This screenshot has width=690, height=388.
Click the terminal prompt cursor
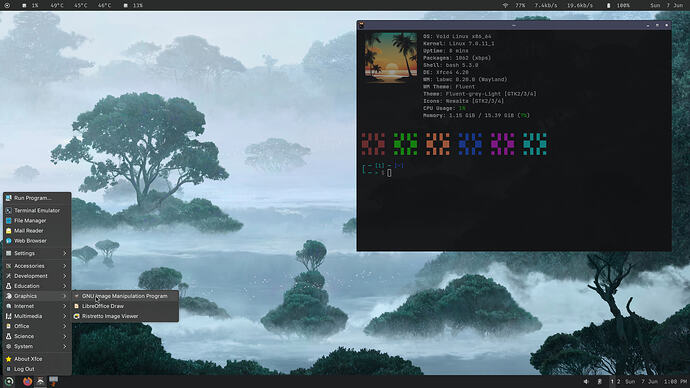coord(389,173)
